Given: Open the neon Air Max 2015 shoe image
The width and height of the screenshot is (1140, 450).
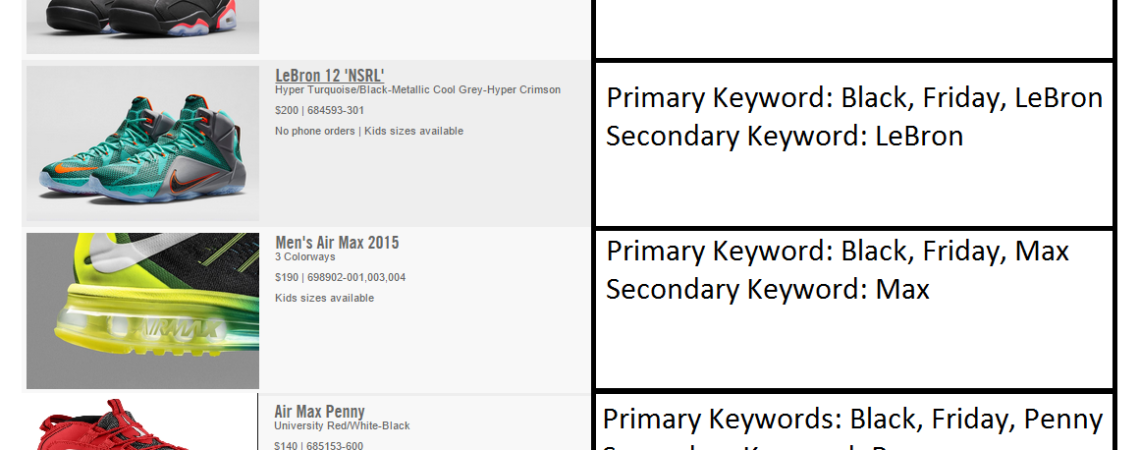Looking at the screenshot, I should point(142,310).
